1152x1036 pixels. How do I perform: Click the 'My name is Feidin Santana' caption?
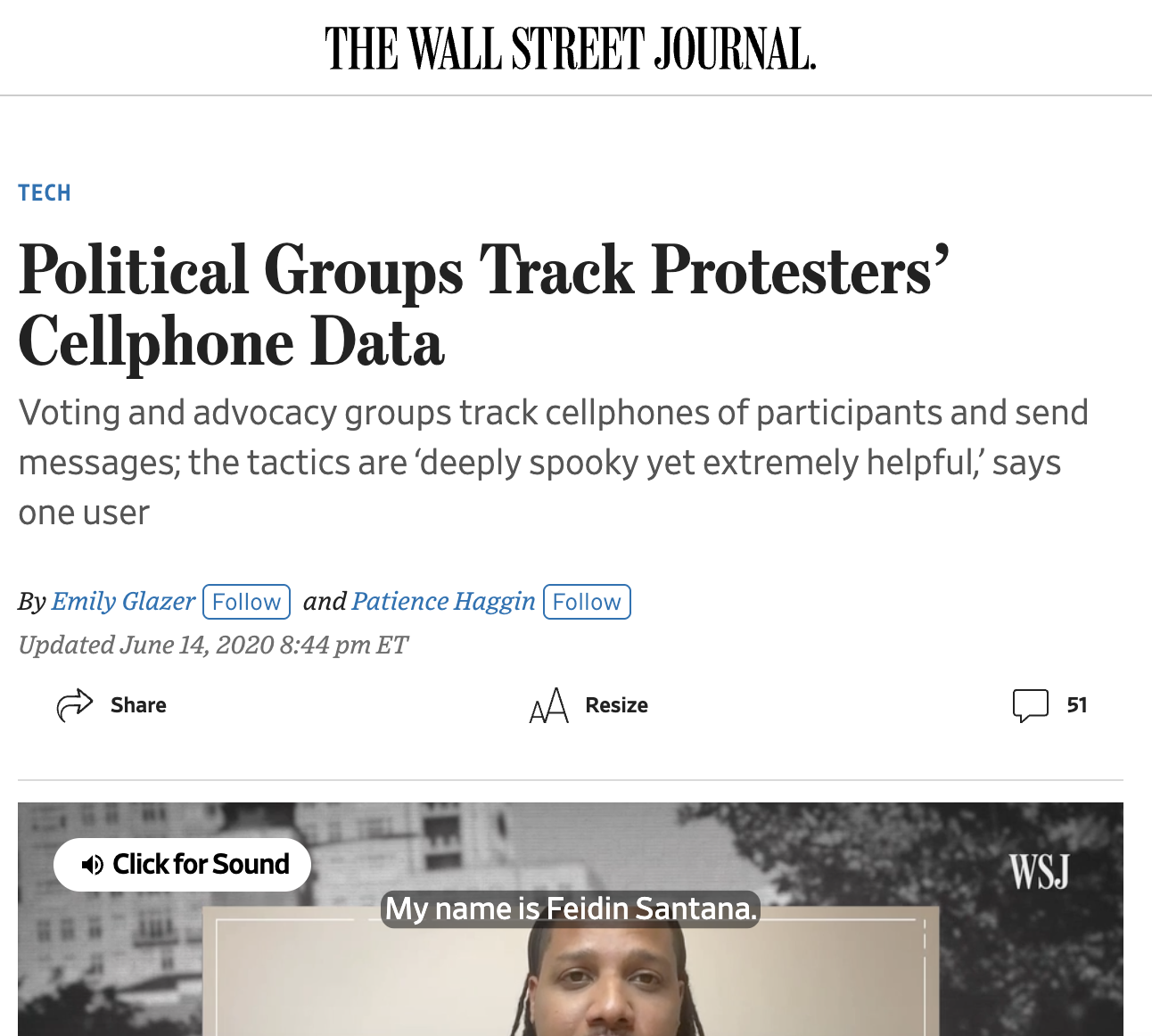(571, 909)
